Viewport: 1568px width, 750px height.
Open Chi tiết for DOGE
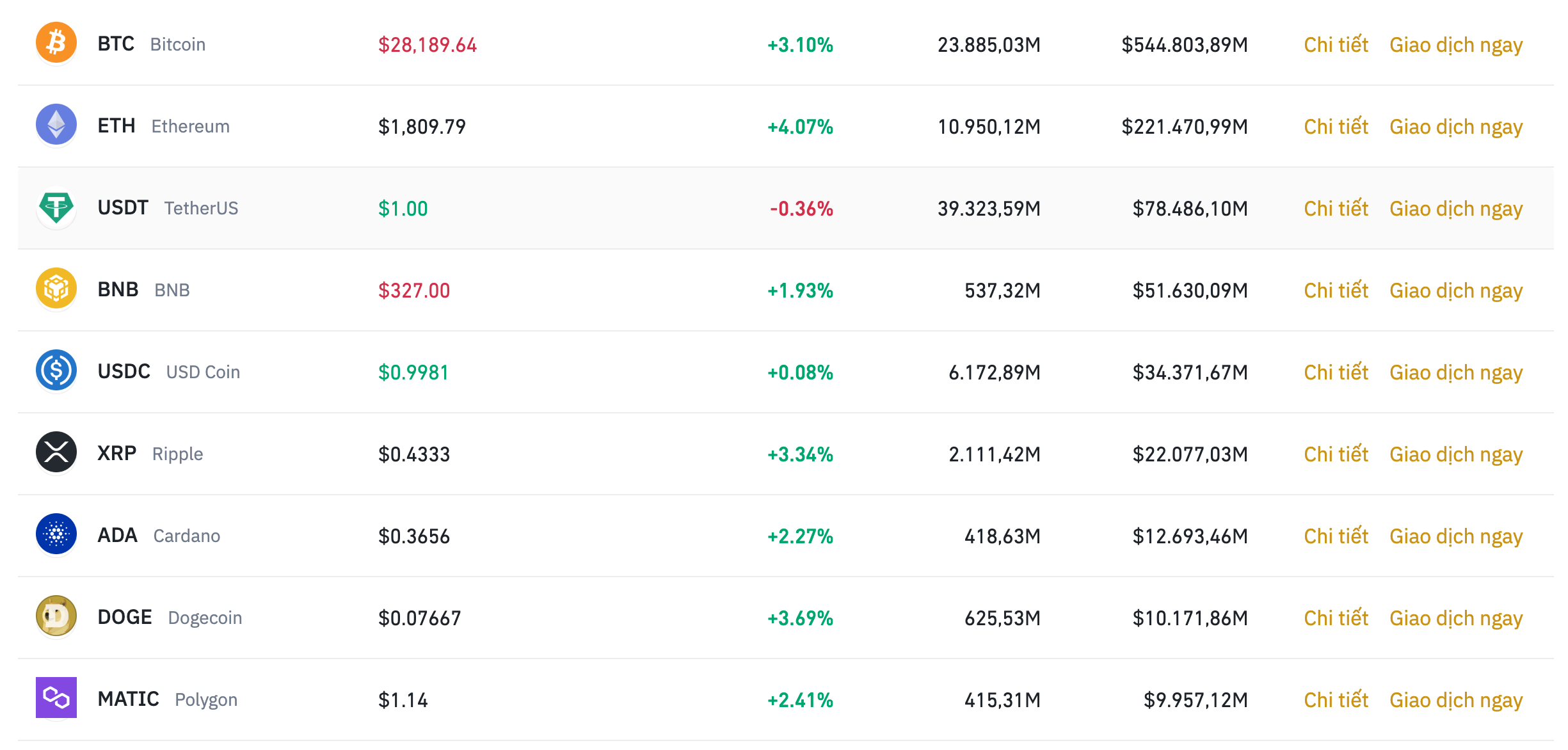click(x=1336, y=618)
